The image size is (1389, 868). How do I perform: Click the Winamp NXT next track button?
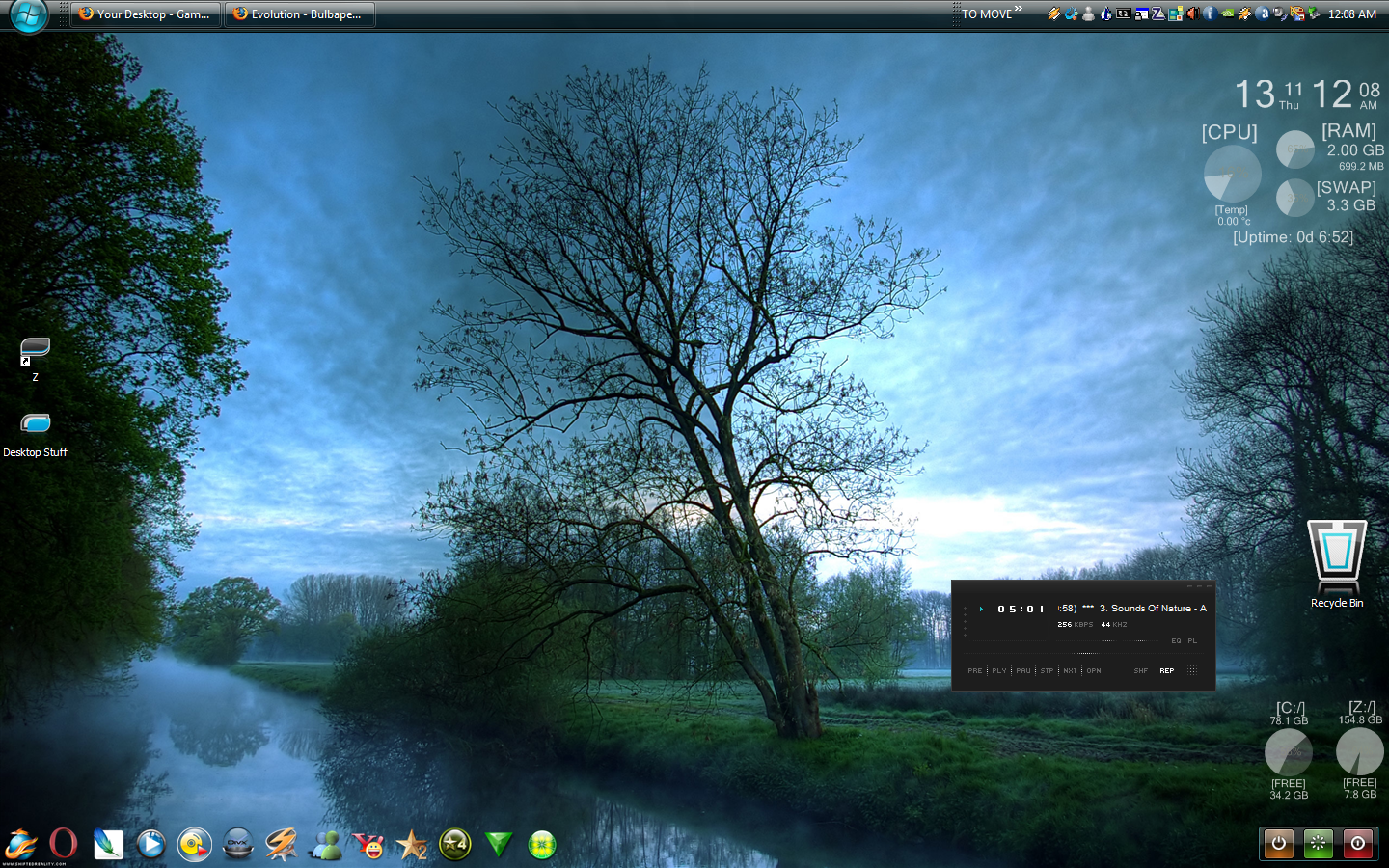point(1070,670)
